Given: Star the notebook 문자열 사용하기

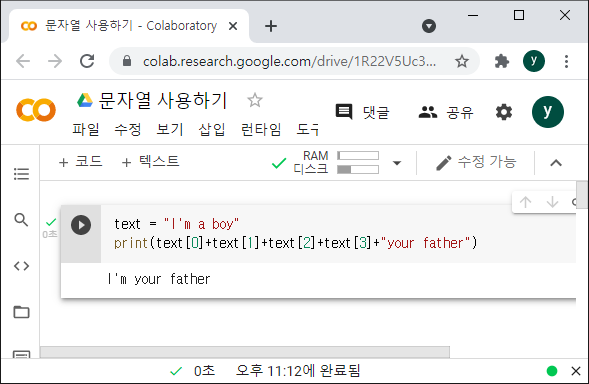Looking at the screenshot, I should (x=255, y=100).
